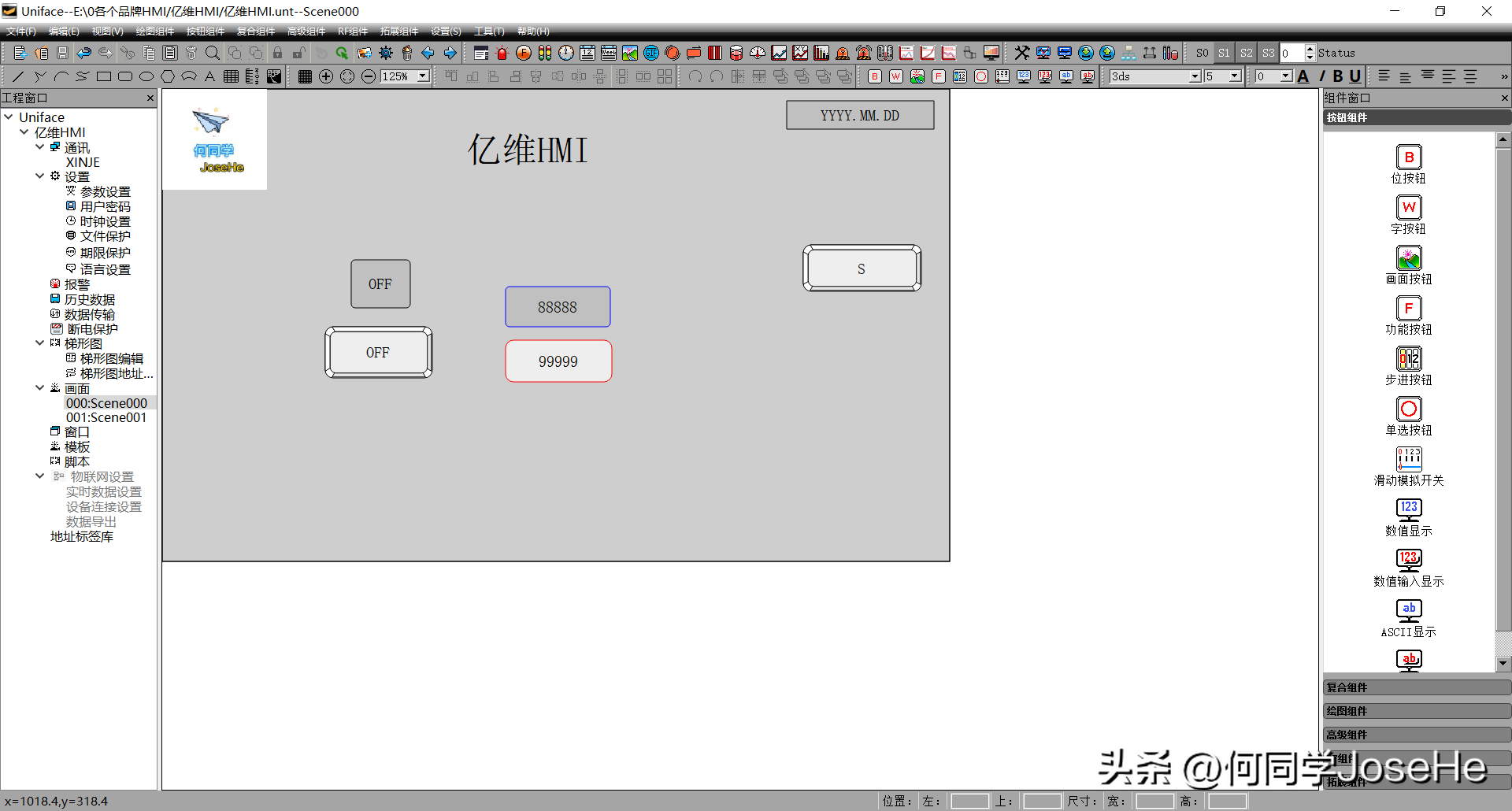Open the 125% zoom level dropdown
The image size is (1512, 811).
[423, 76]
